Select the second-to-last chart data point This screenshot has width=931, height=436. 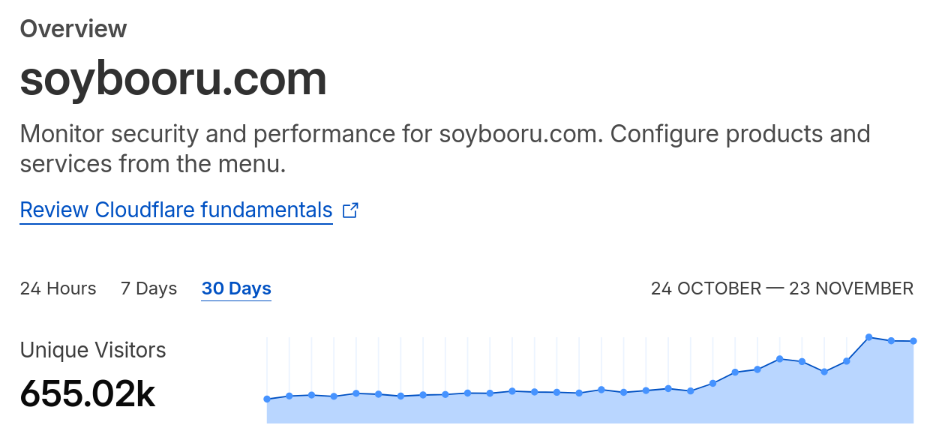(891, 341)
